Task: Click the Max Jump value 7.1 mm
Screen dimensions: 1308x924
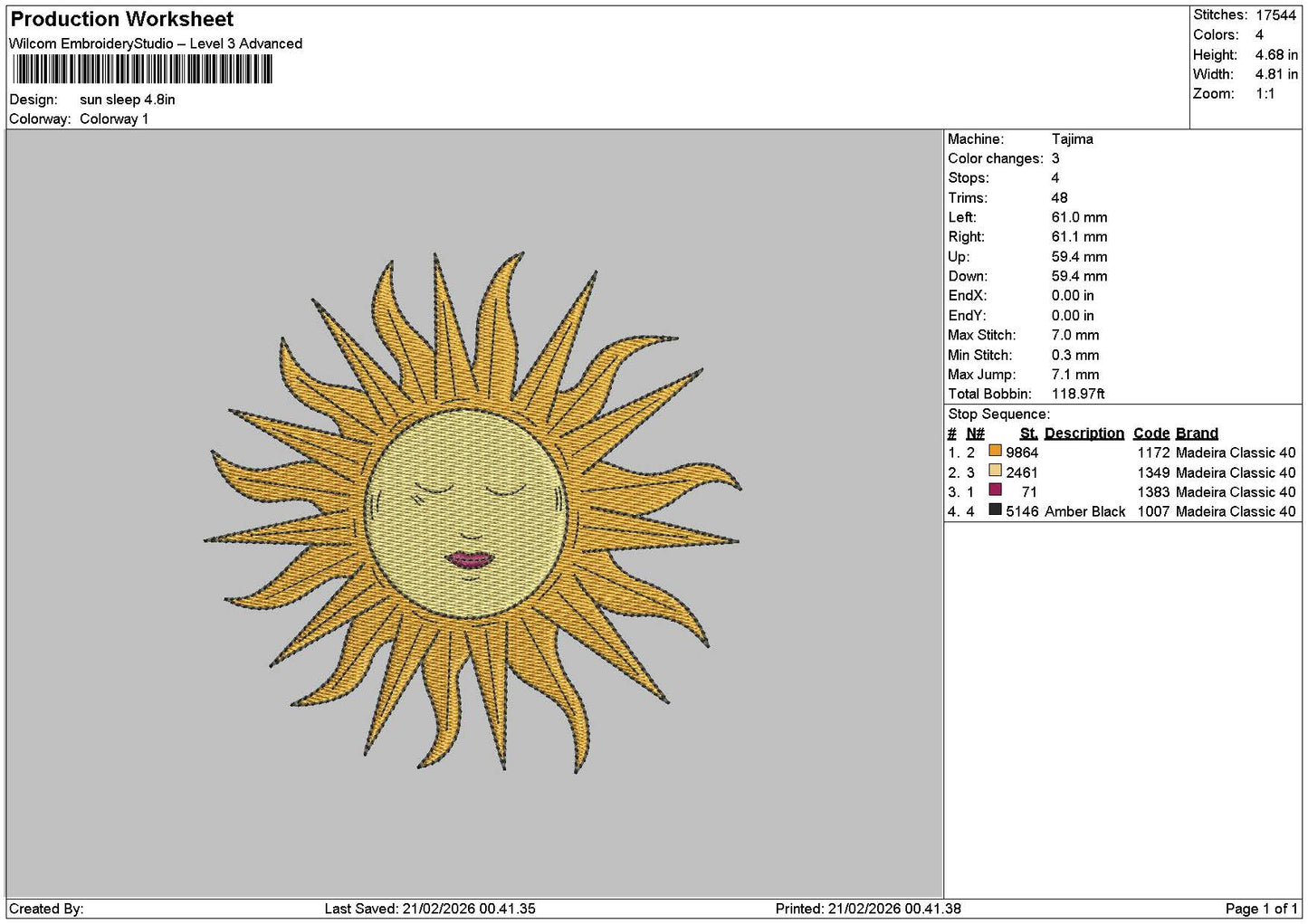Action: [1075, 375]
